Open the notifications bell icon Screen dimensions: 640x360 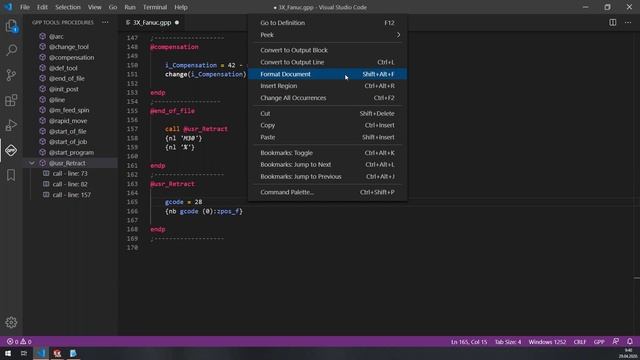click(630, 342)
